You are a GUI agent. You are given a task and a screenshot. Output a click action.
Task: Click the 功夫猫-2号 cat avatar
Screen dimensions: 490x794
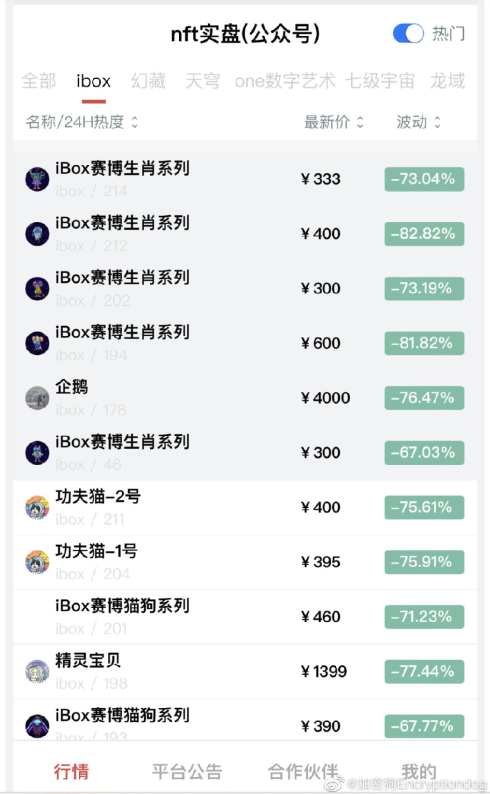(x=37, y=507)
